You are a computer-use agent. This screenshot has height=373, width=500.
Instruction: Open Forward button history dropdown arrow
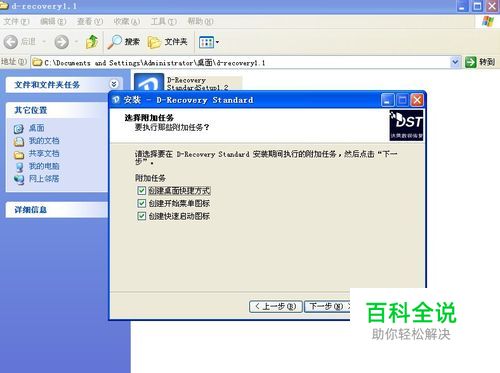tap(76, 42)
